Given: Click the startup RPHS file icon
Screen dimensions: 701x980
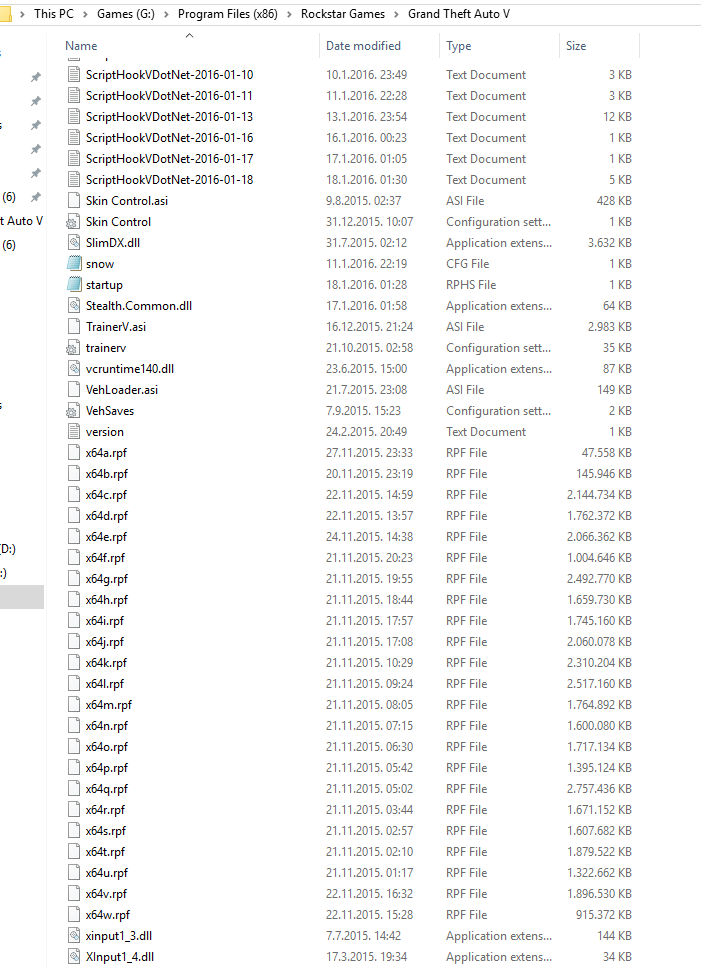Looking at the screenshot, I should click(x=74, y=284).
